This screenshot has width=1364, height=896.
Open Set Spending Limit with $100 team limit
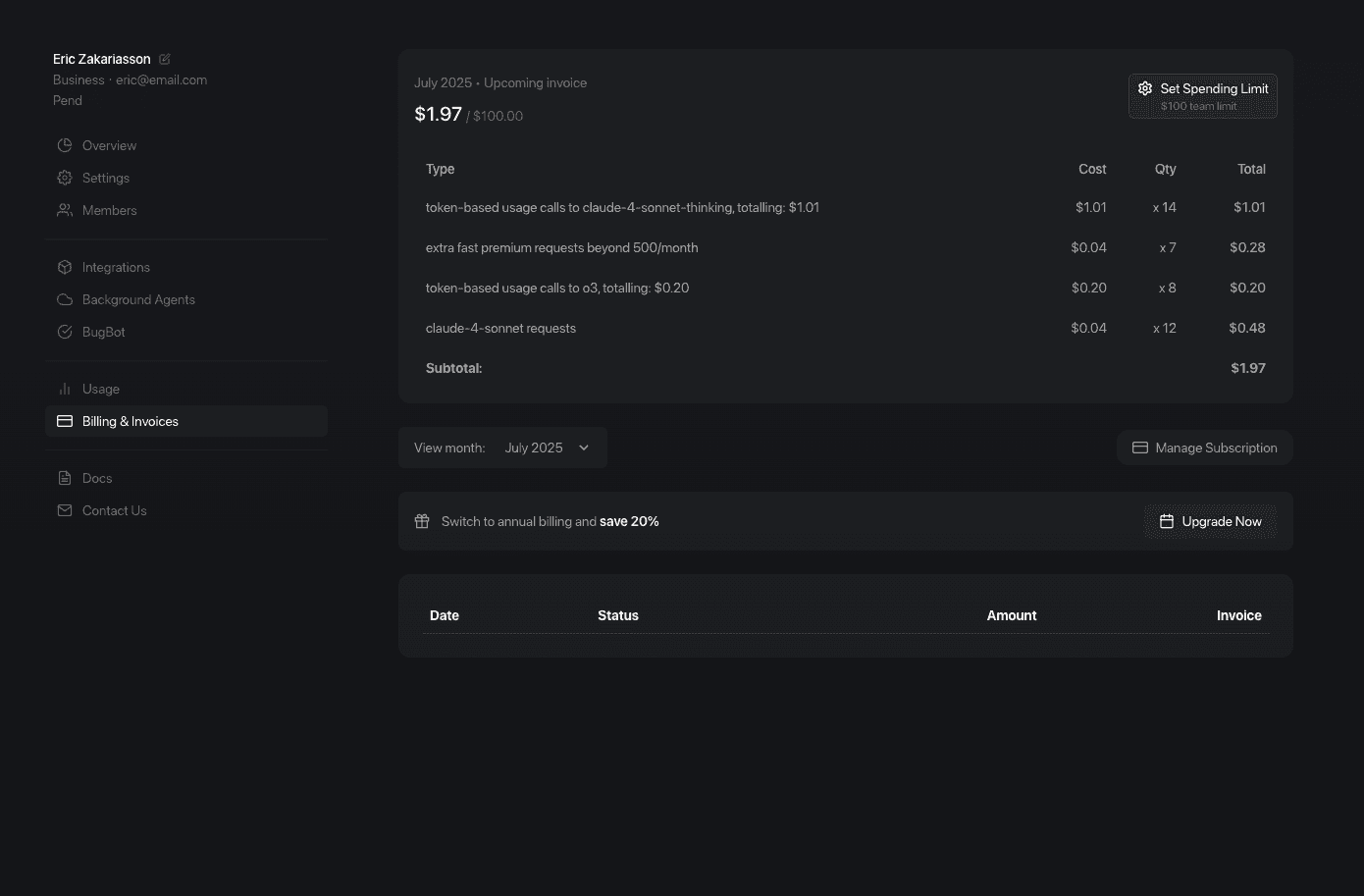[1202, 95]
